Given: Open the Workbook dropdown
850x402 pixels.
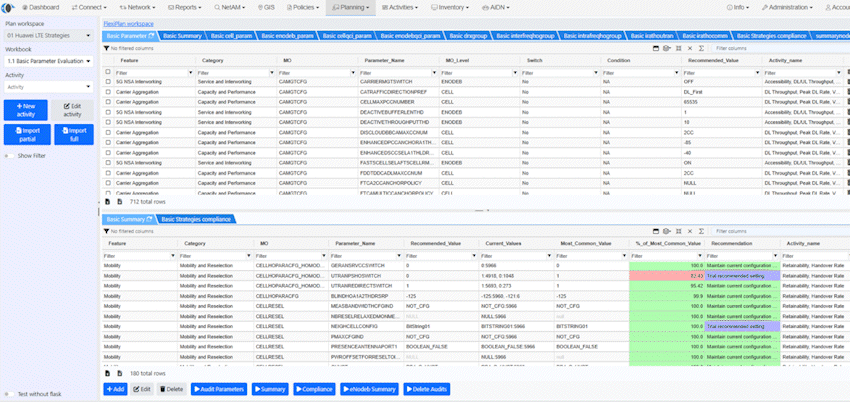Looking at the screenshot, I should [x=48, y=61].
